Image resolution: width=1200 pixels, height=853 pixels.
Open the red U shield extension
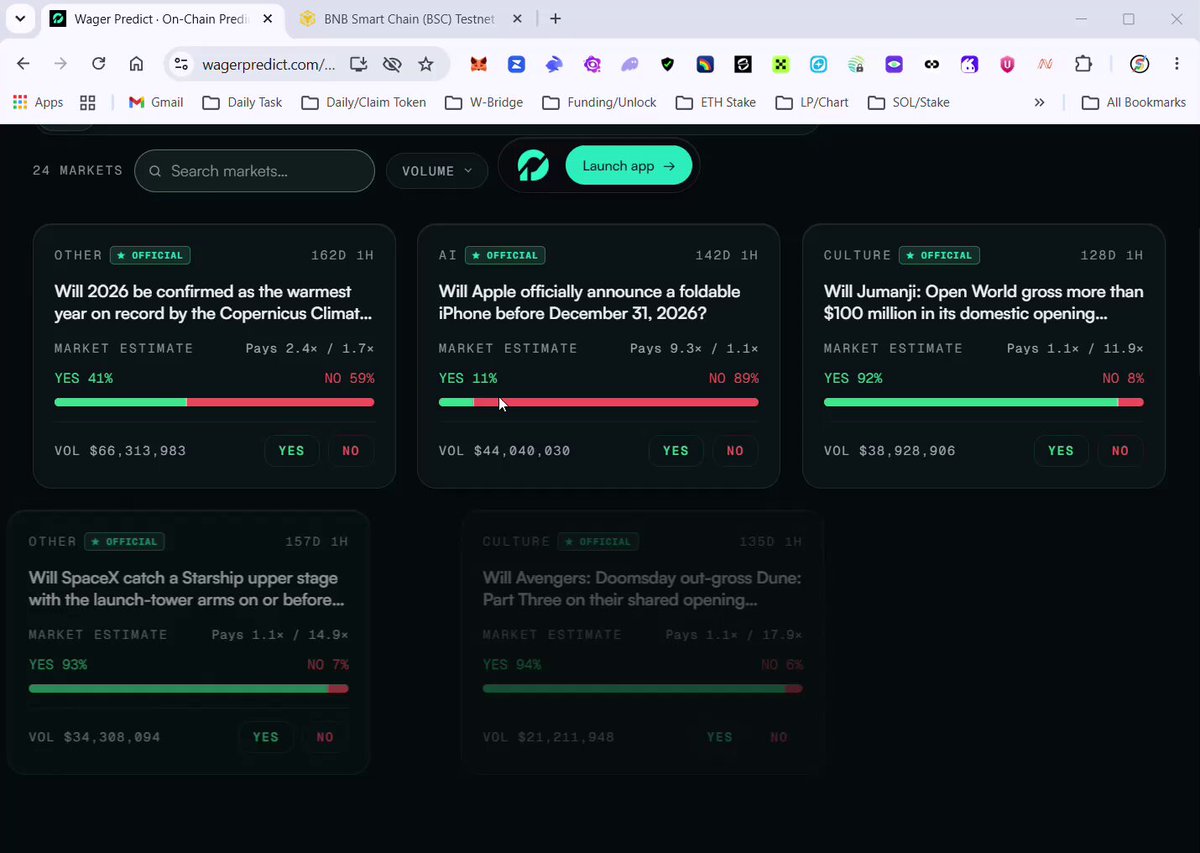[x=1007, y=64]
